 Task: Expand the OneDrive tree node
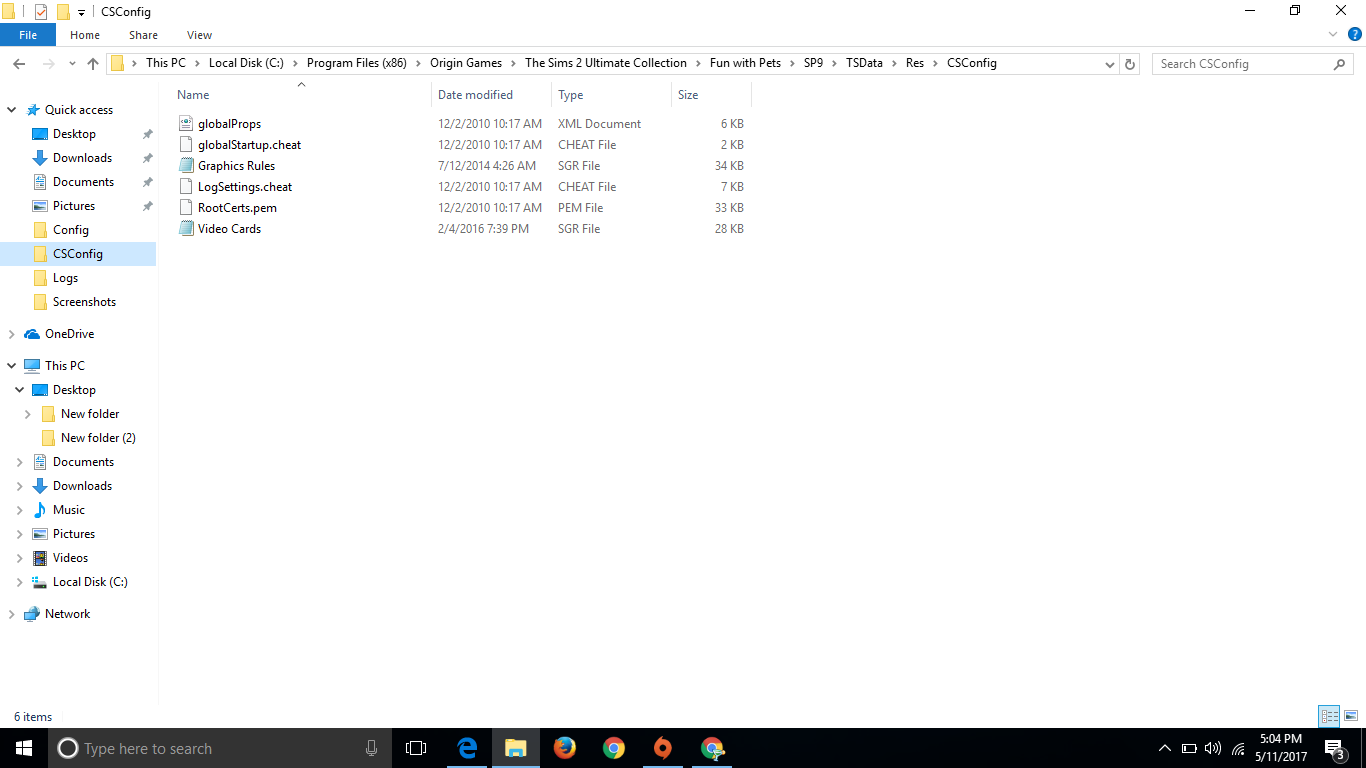pos(12,334)
